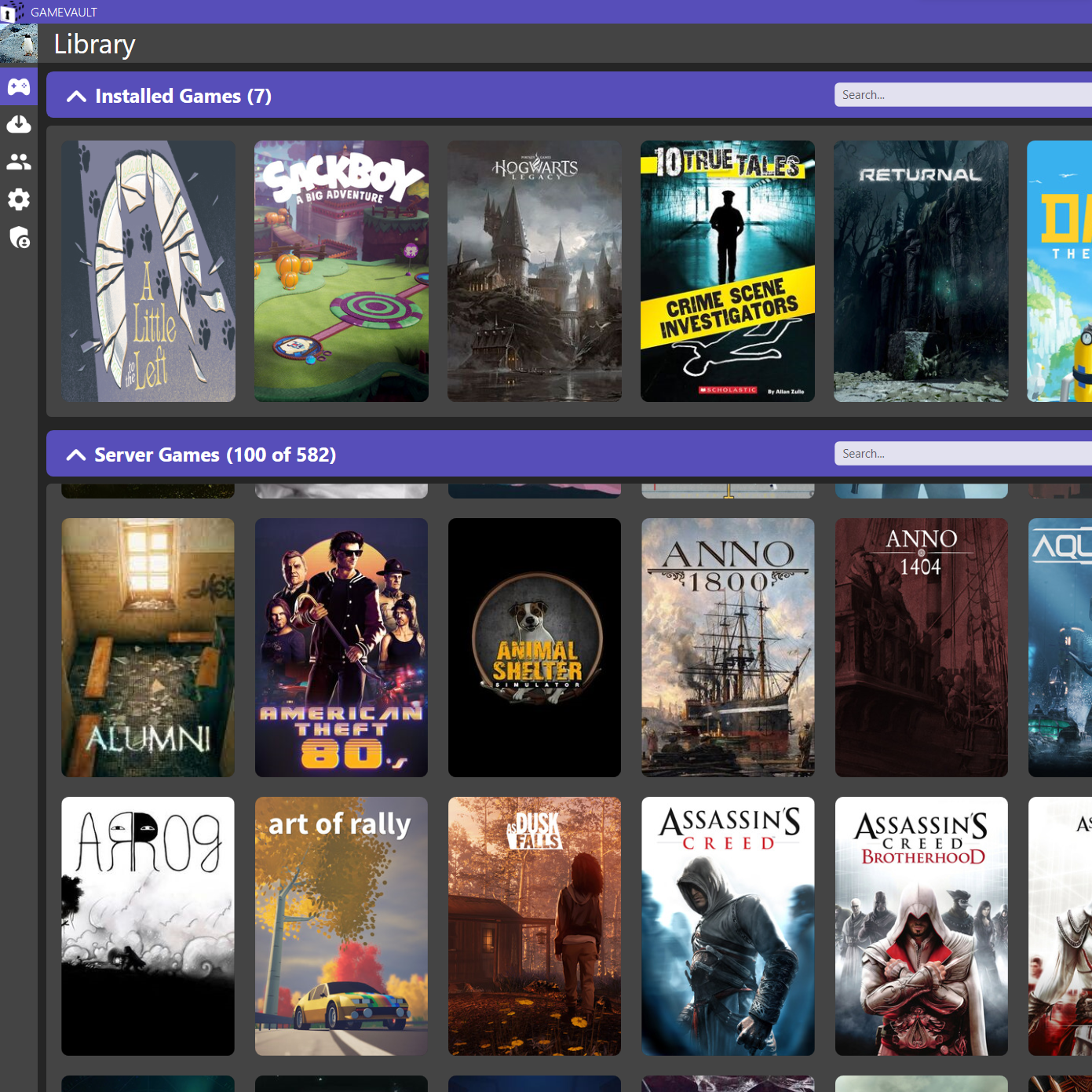Open the Community people icon in sidebar

(19, 162)
